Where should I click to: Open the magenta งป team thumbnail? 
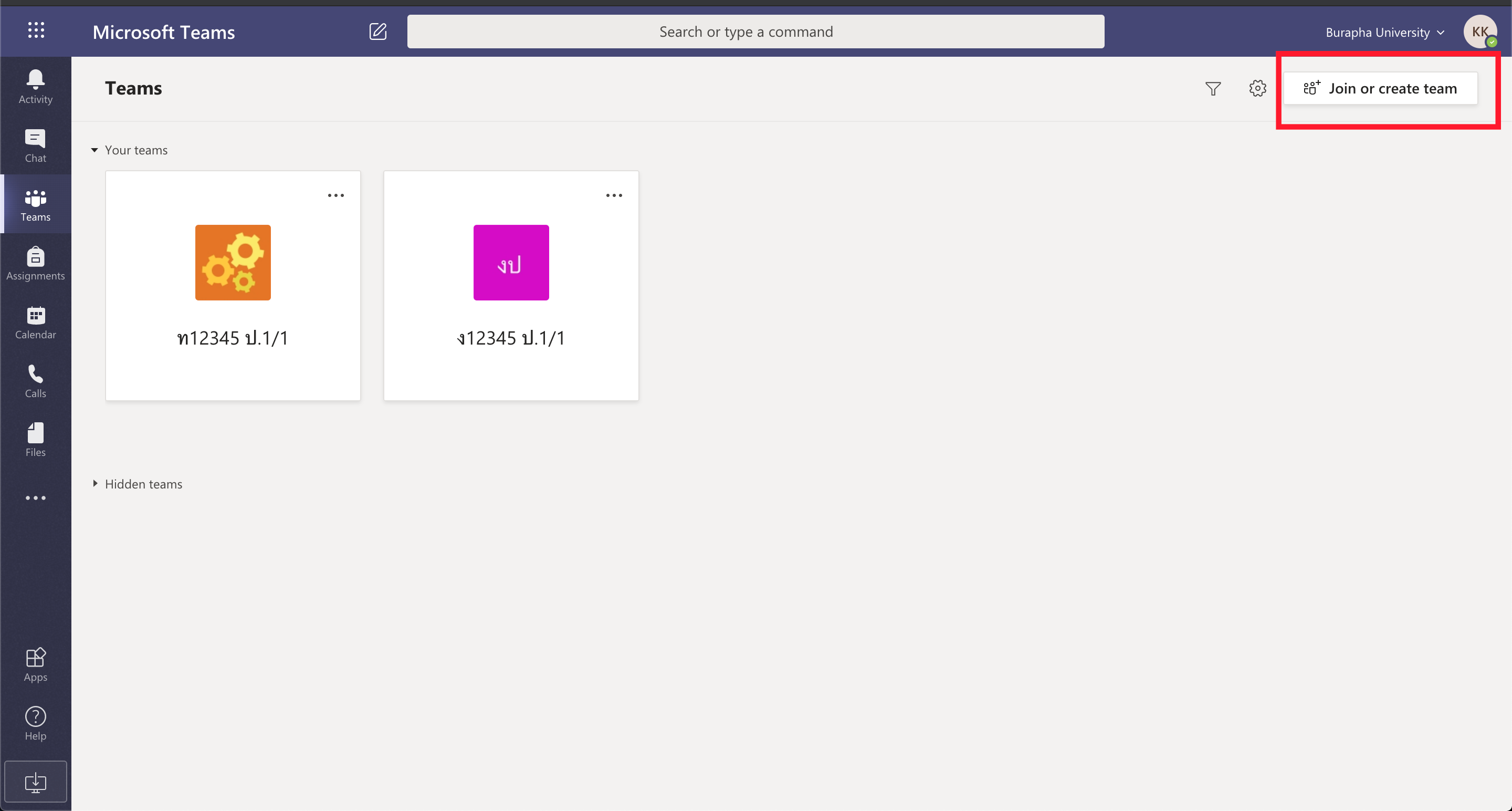click(x=511, y=263)
